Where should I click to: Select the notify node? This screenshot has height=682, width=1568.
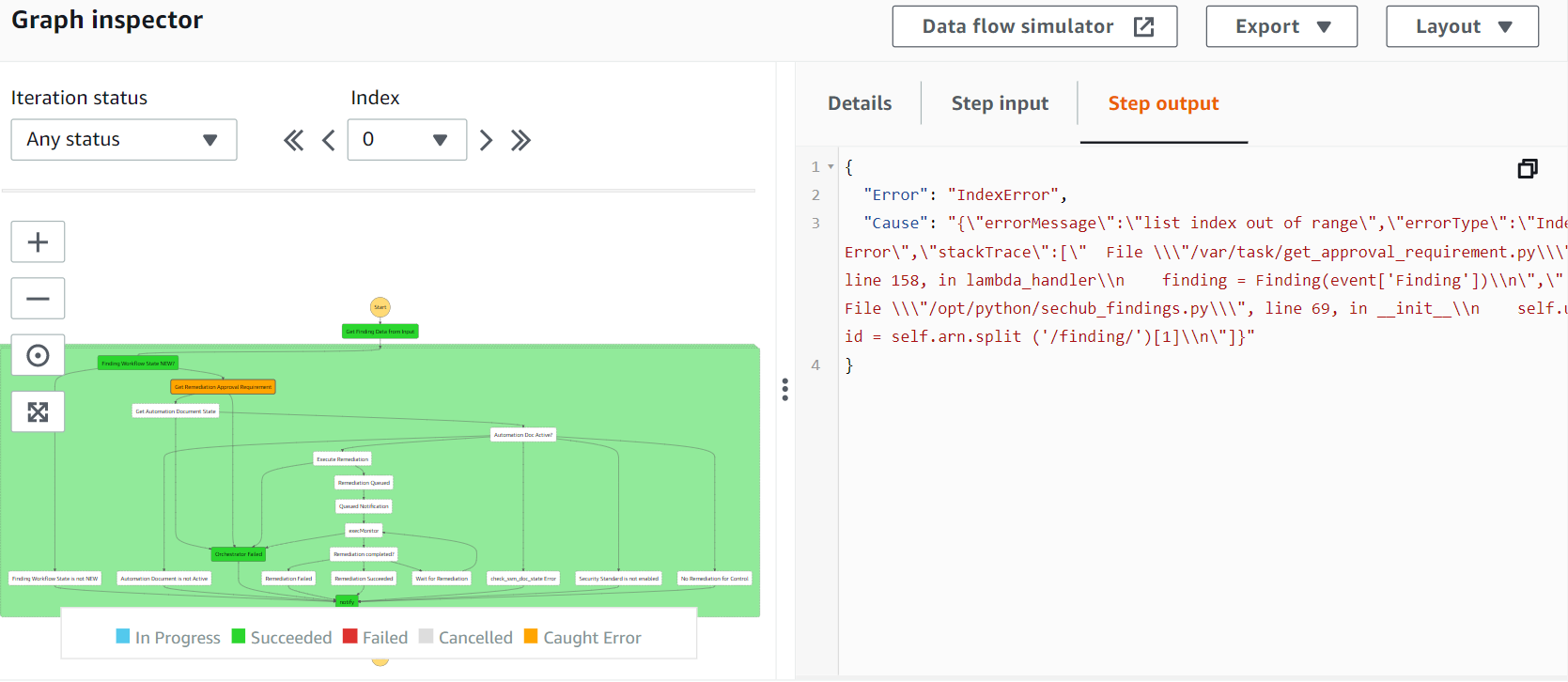coord(347,601)
